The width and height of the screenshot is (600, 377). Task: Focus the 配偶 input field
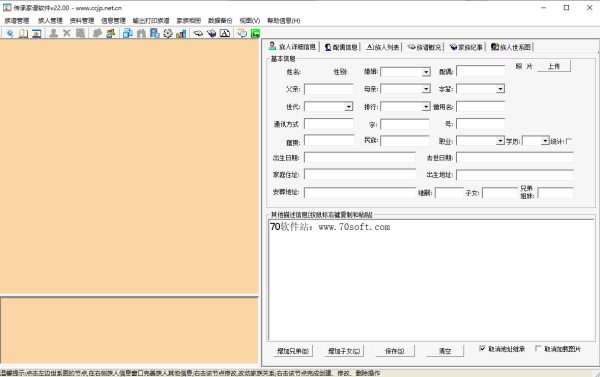coord(481,71)
